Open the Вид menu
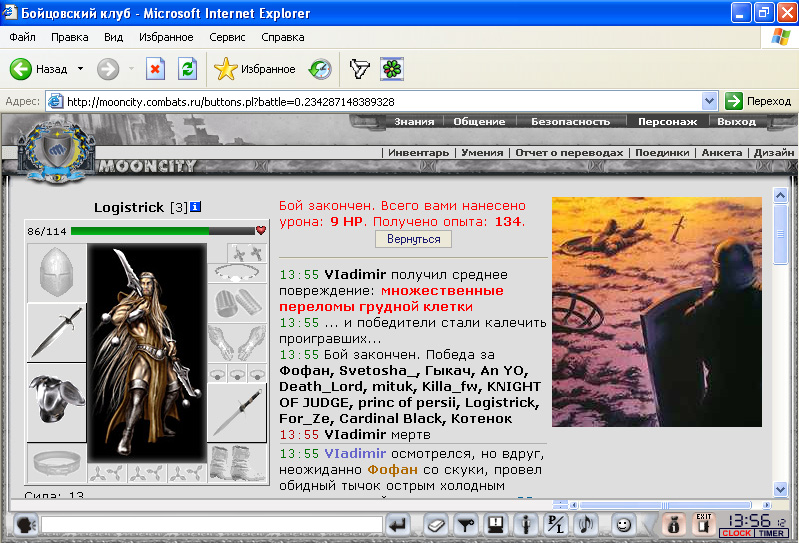This screenshot has height=543, width=799. [x=114, y=37]
